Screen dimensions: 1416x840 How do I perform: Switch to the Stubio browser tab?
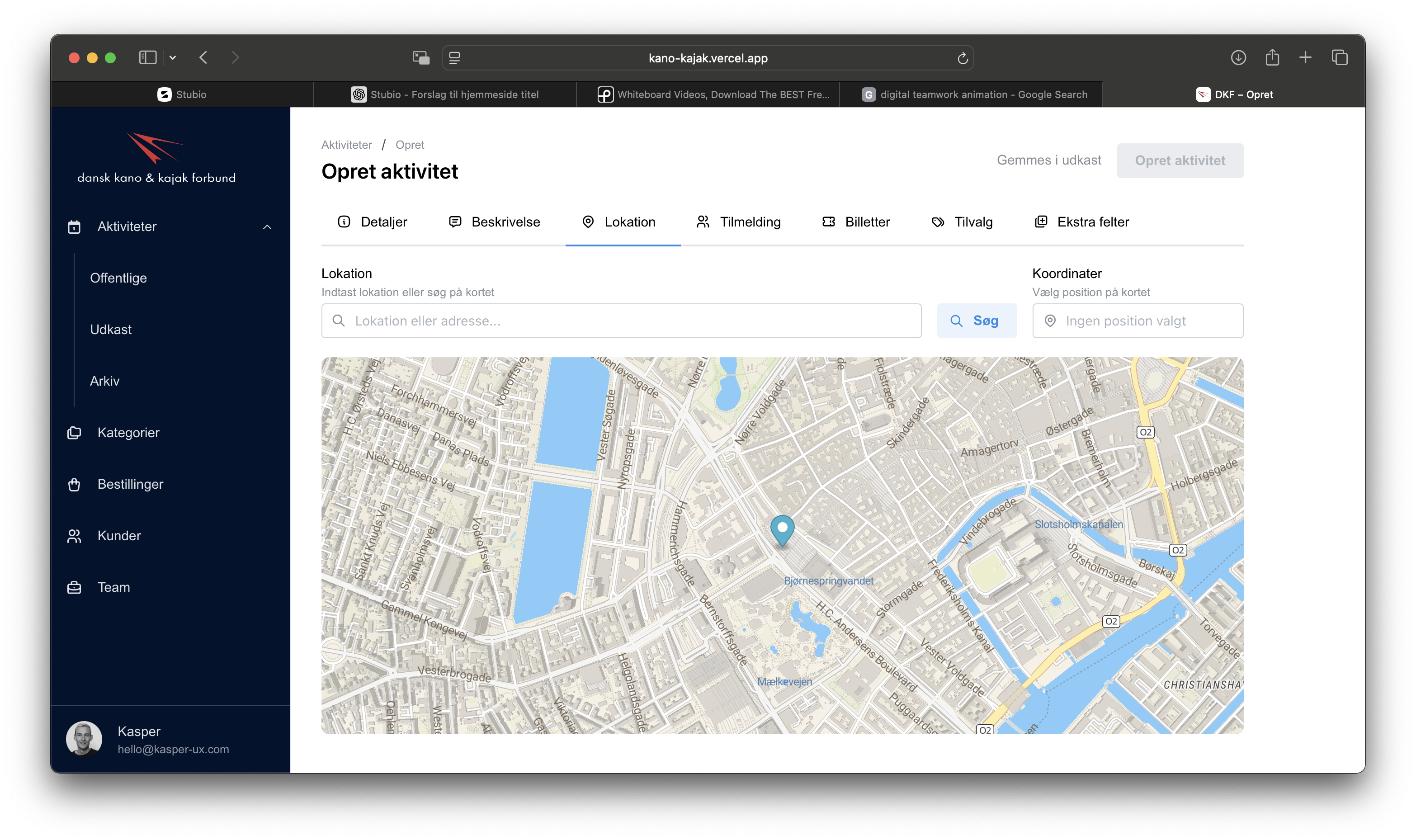[182, 94]
